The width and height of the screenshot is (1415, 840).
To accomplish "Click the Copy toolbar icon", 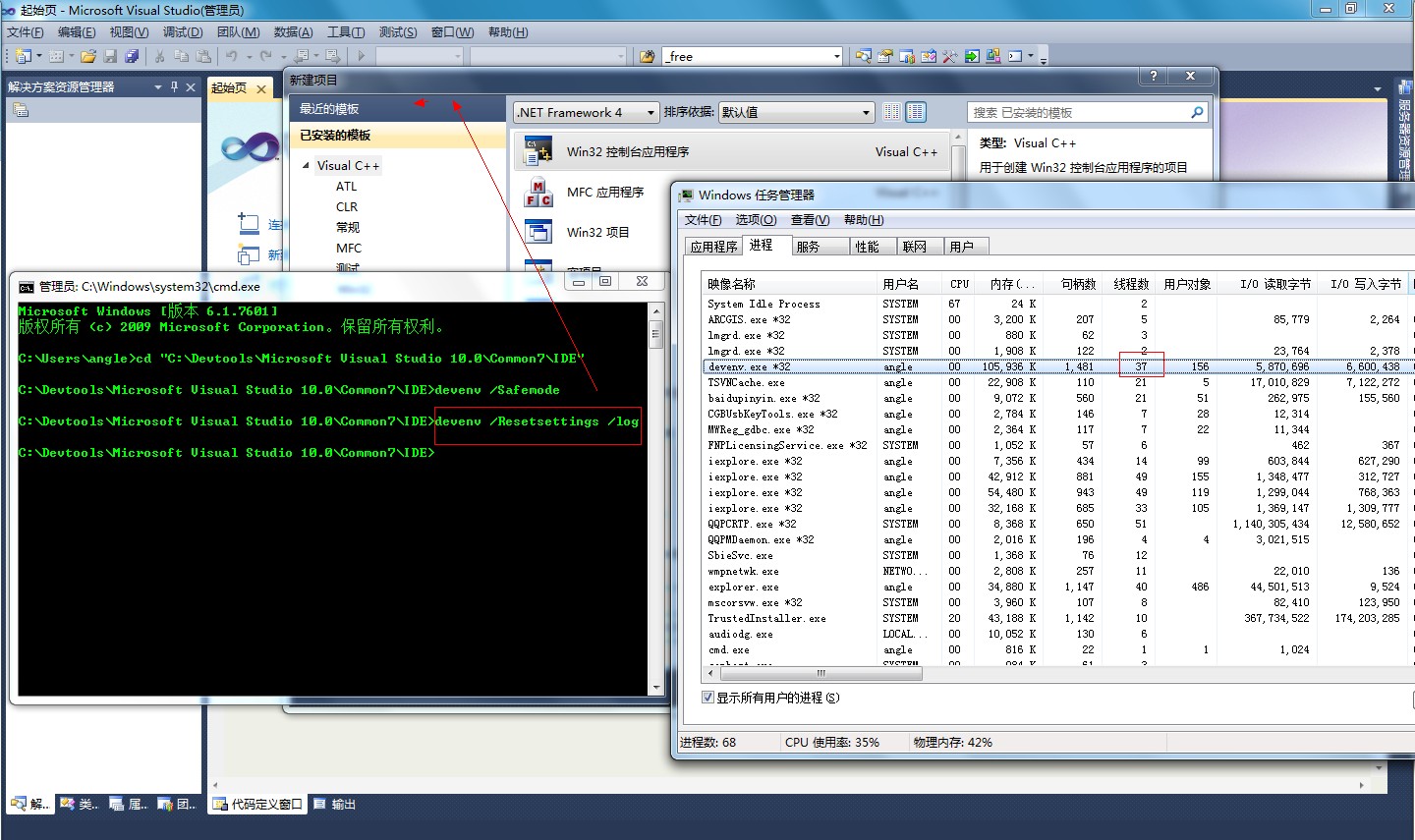I will pyautogui.click(x=181, y=56).
